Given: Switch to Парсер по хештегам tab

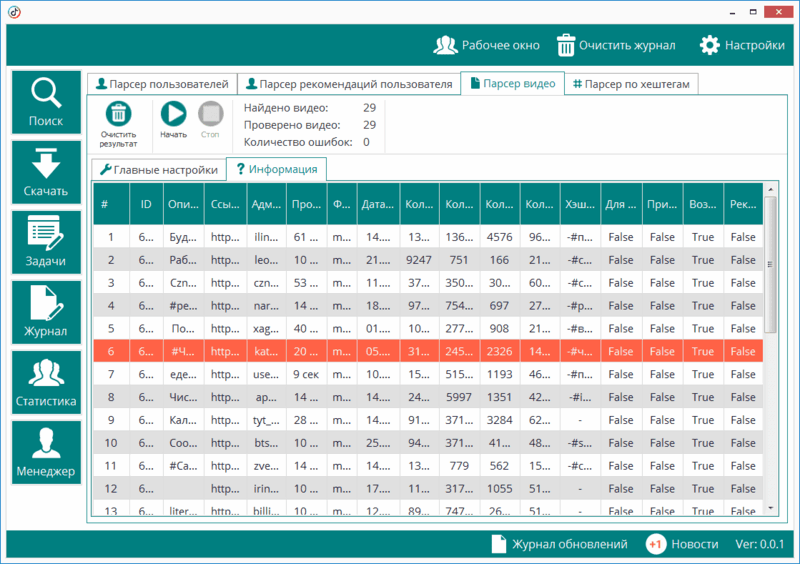Looking at the screenshot, I should [x=630, y=85].
